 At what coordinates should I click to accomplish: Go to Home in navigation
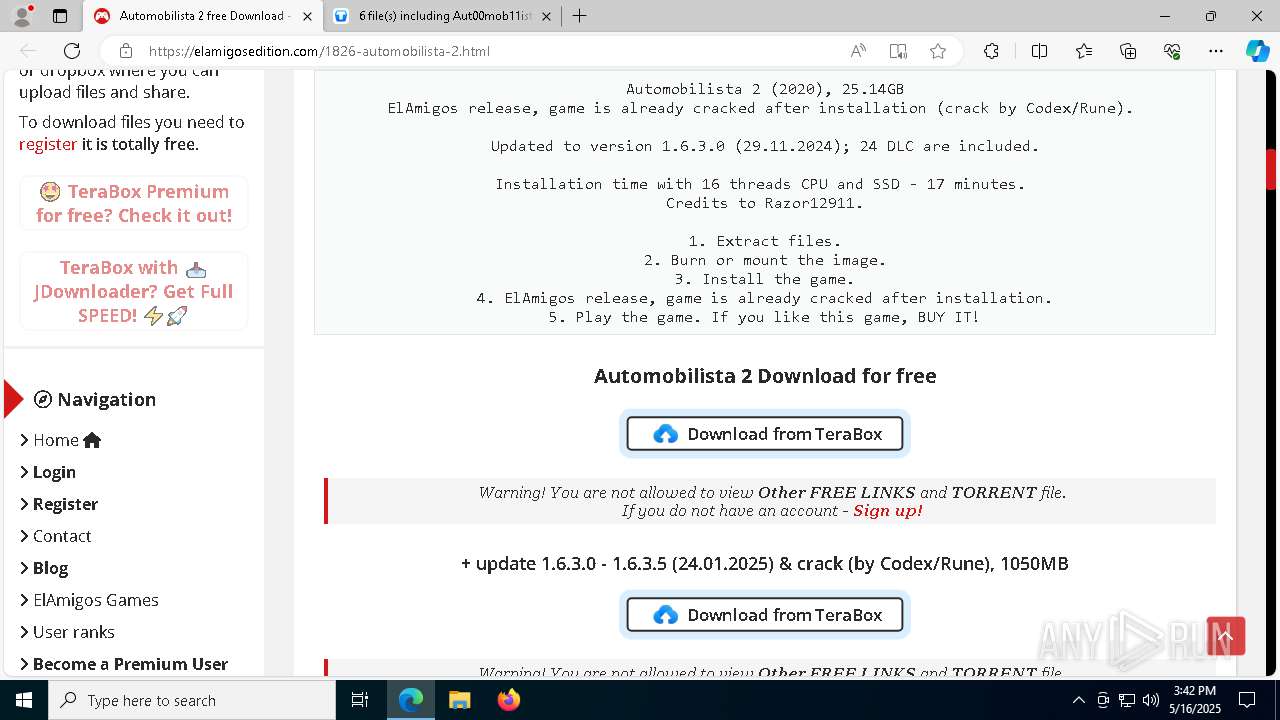[x=61, y=440]
